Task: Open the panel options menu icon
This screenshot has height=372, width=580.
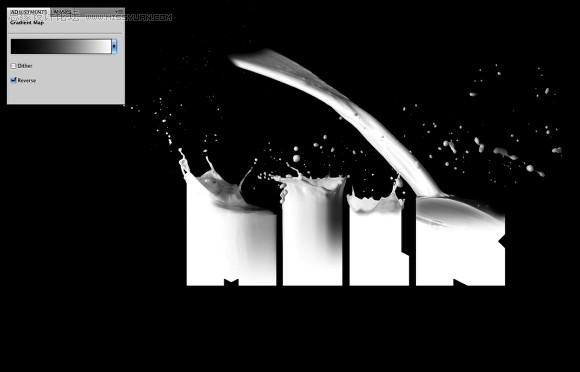Action: click(x=119, y=12)
